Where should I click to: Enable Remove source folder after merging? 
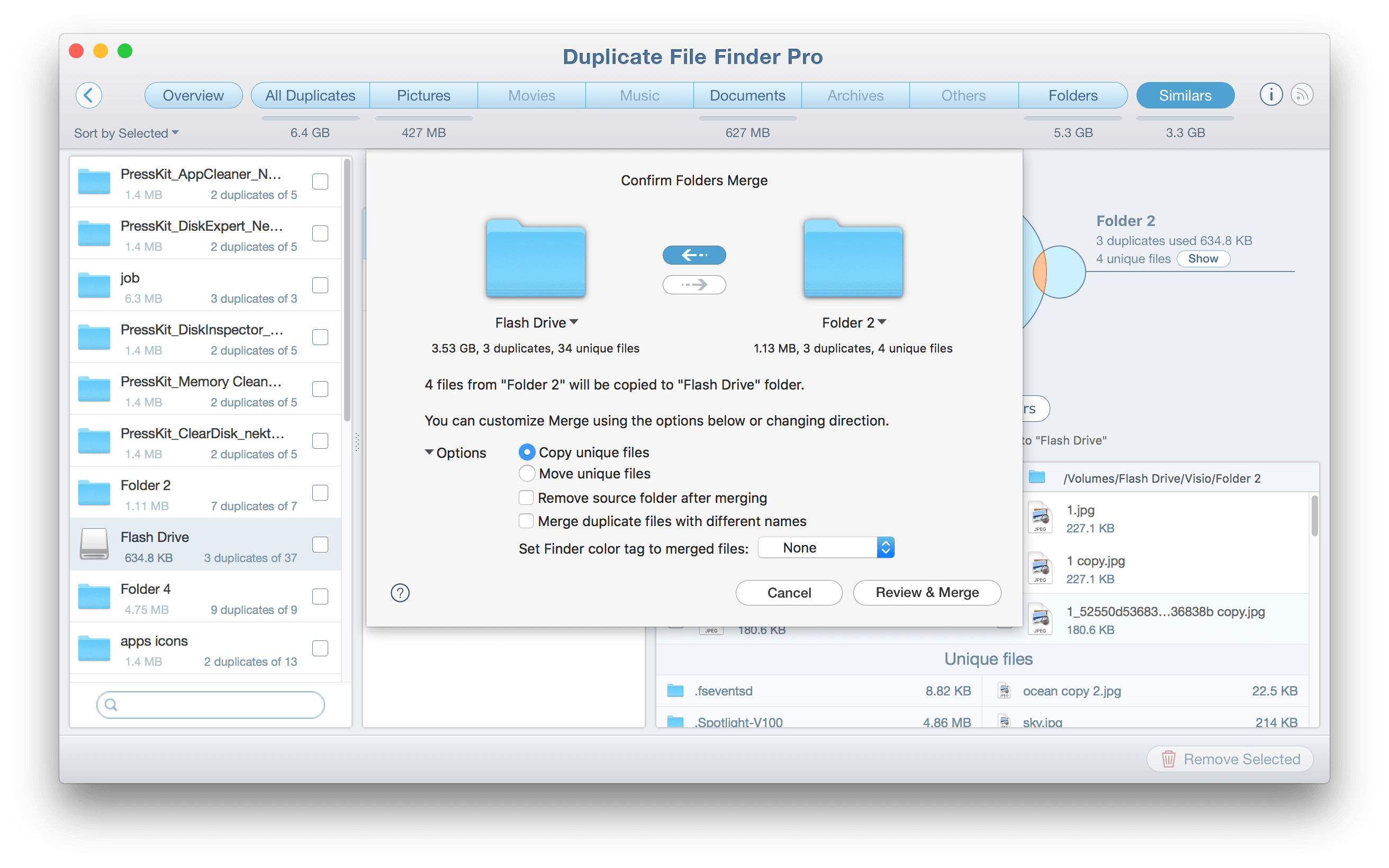[x=526, y=498]
